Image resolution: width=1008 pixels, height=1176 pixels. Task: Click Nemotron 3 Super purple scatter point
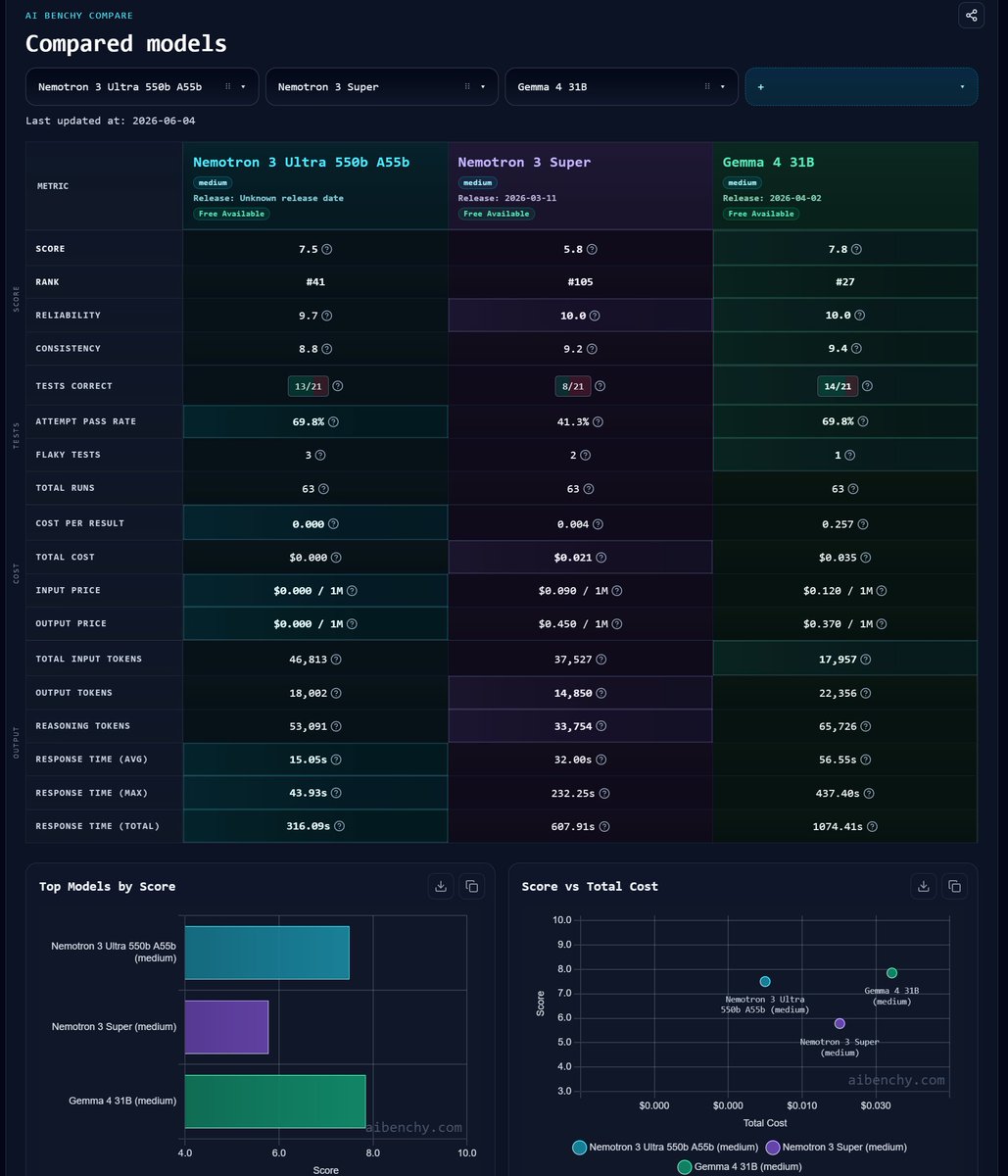pos(840,1023)
